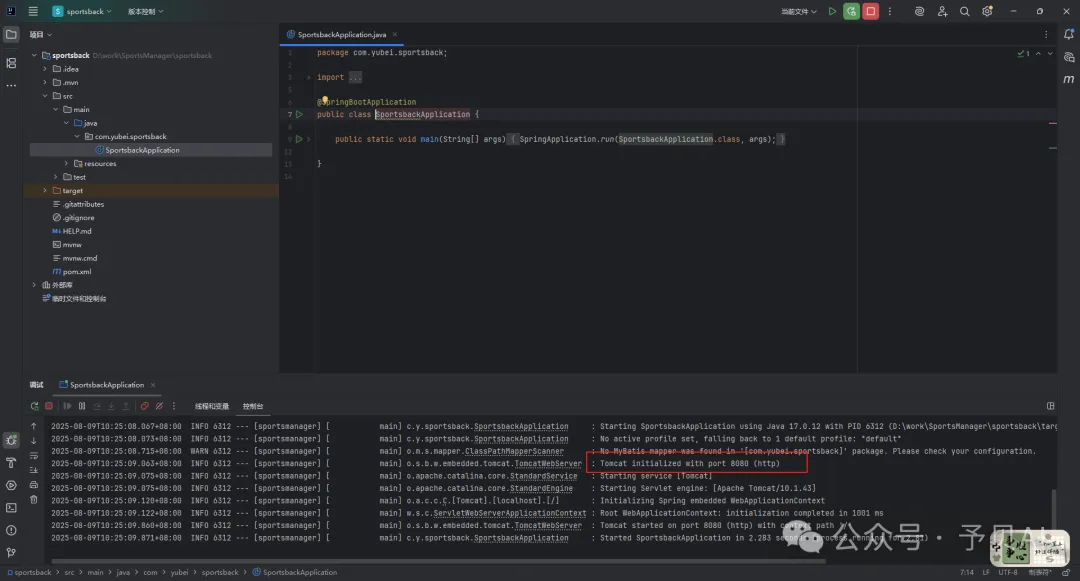The width and height of the screenshot is (1080, 581).
Task: Open the Debug tool window icon
Action: (11, 440)
